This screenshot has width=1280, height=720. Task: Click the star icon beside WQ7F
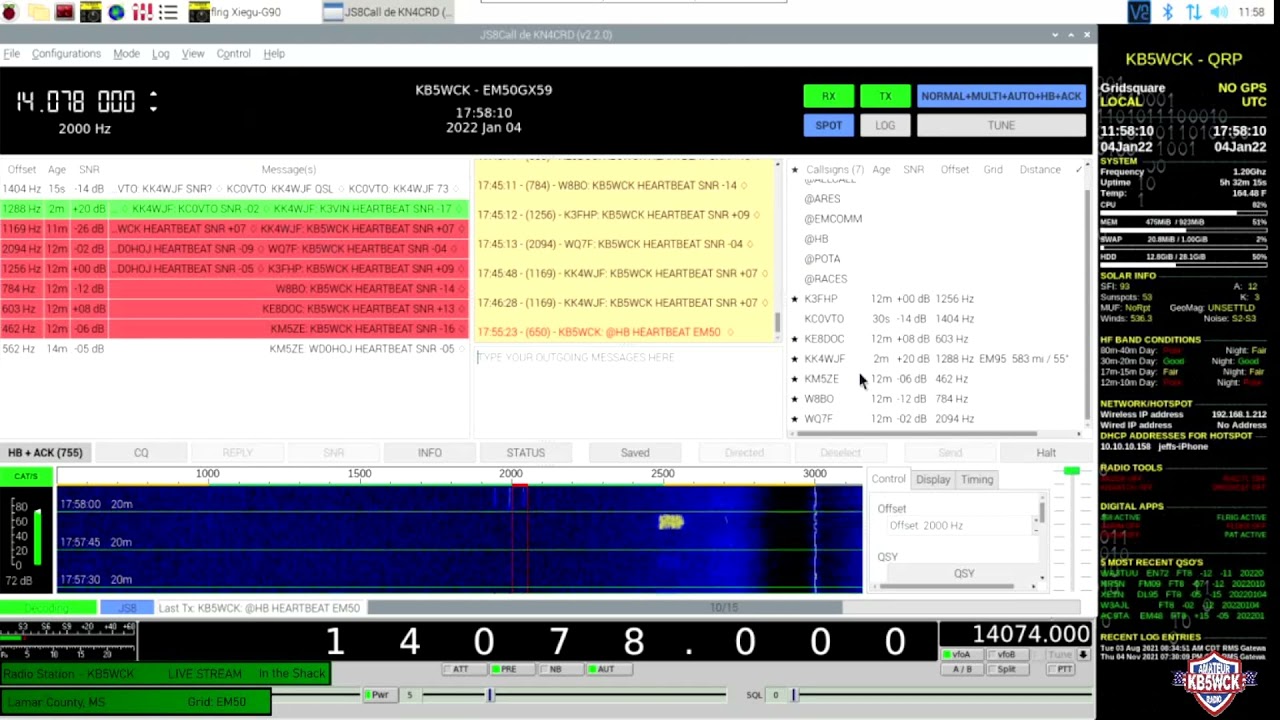click(x=795, y=418)
